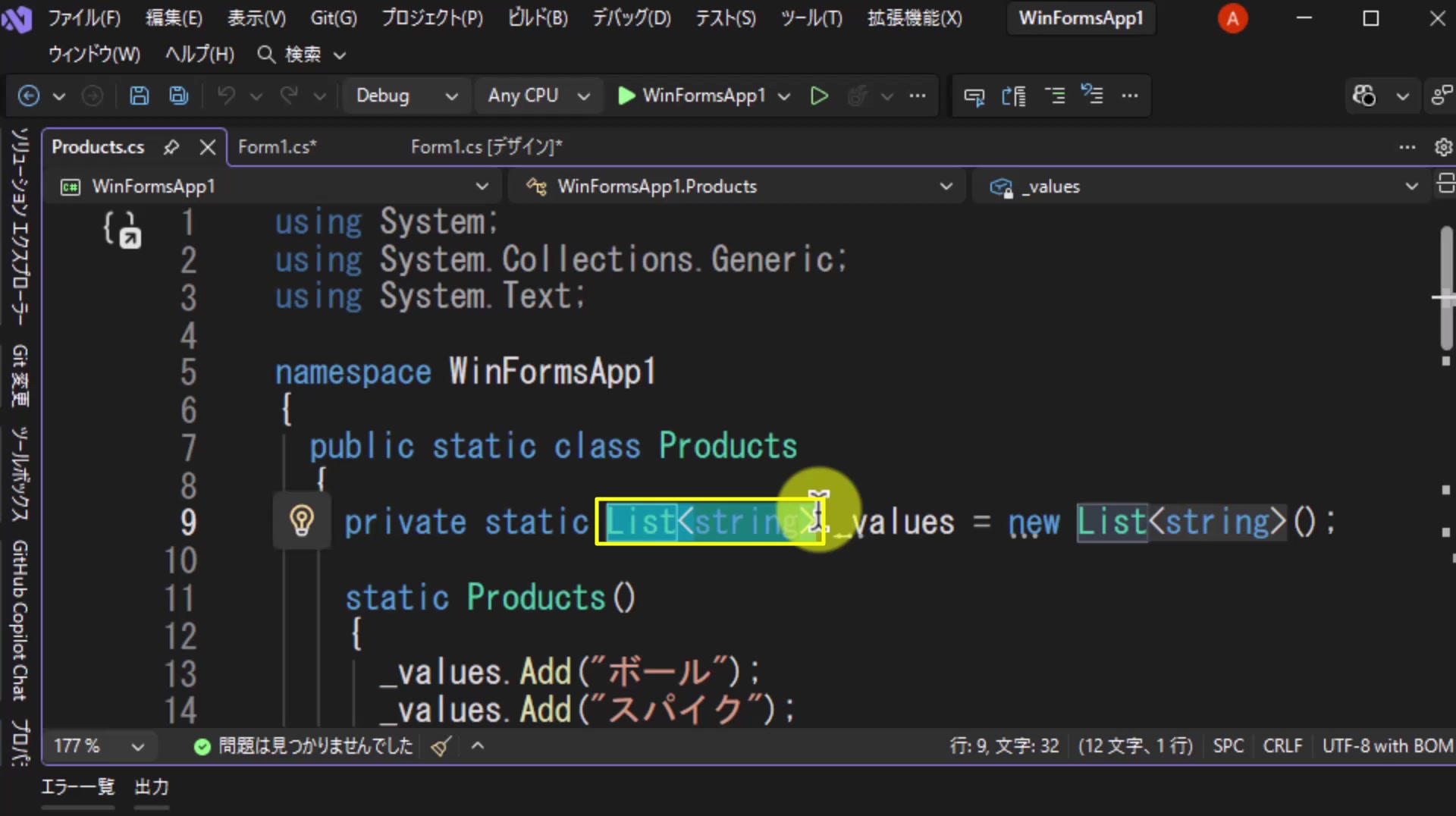This screenshot has width=1456, height=816.
Task: Open the Any CPU platform dropdown
Action: tap(538, 96)
